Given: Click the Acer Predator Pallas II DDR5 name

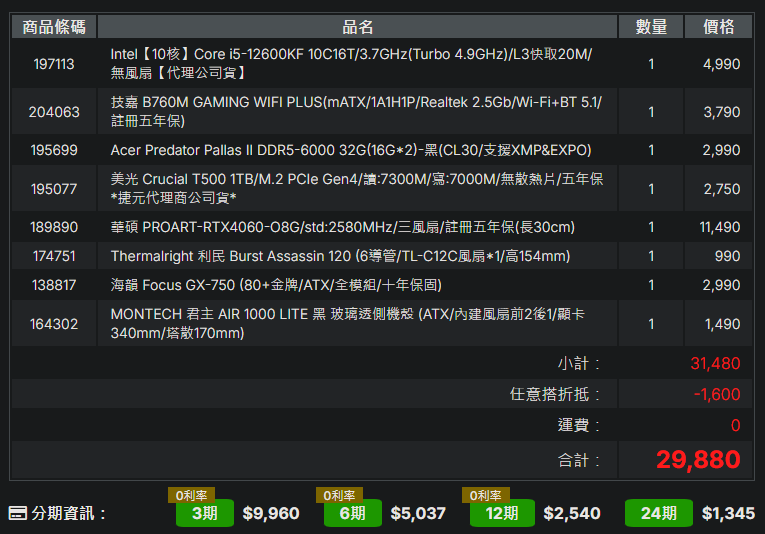Looking at the screenshot, I should (351, 150).
